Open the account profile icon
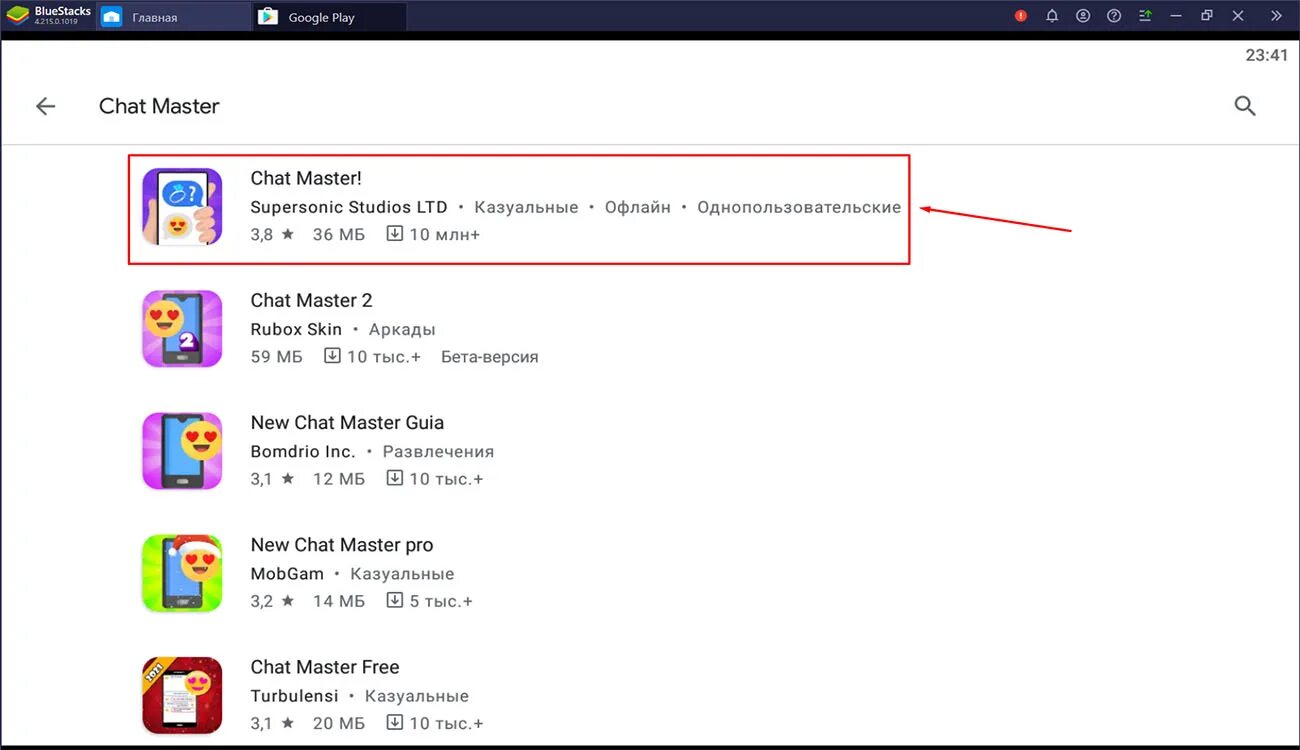 1083,16
